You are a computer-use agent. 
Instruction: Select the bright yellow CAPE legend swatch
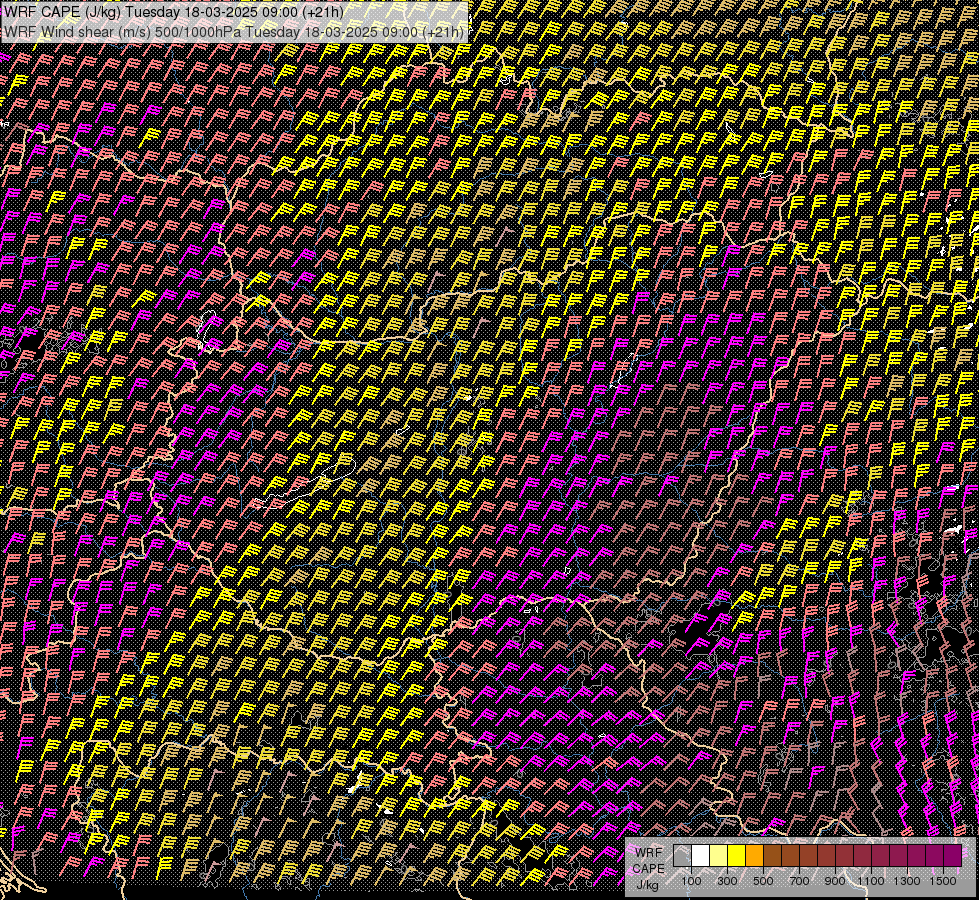coord(736,856)
